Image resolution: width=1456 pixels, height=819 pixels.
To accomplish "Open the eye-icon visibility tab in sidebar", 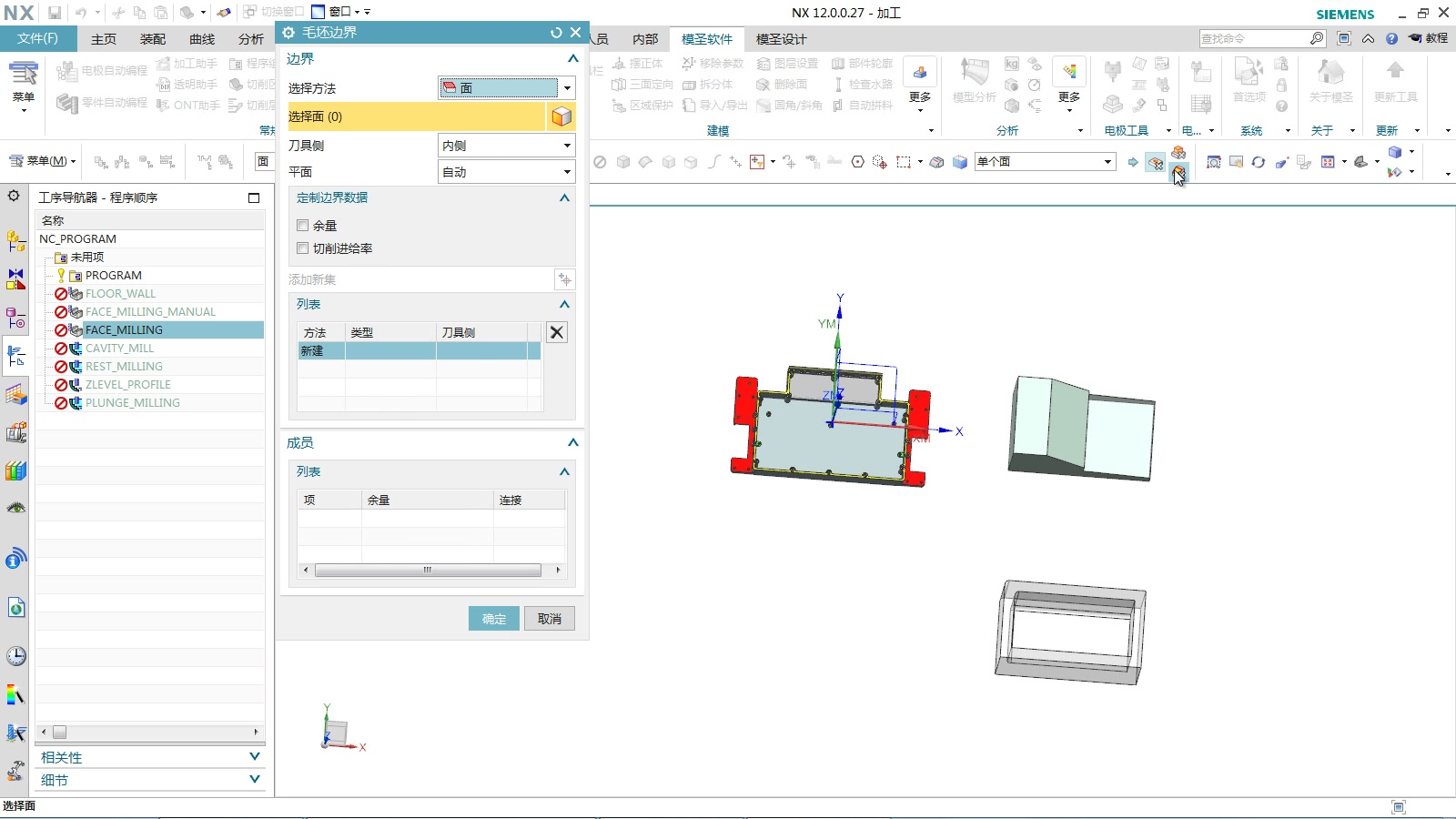I will [15, 508].
